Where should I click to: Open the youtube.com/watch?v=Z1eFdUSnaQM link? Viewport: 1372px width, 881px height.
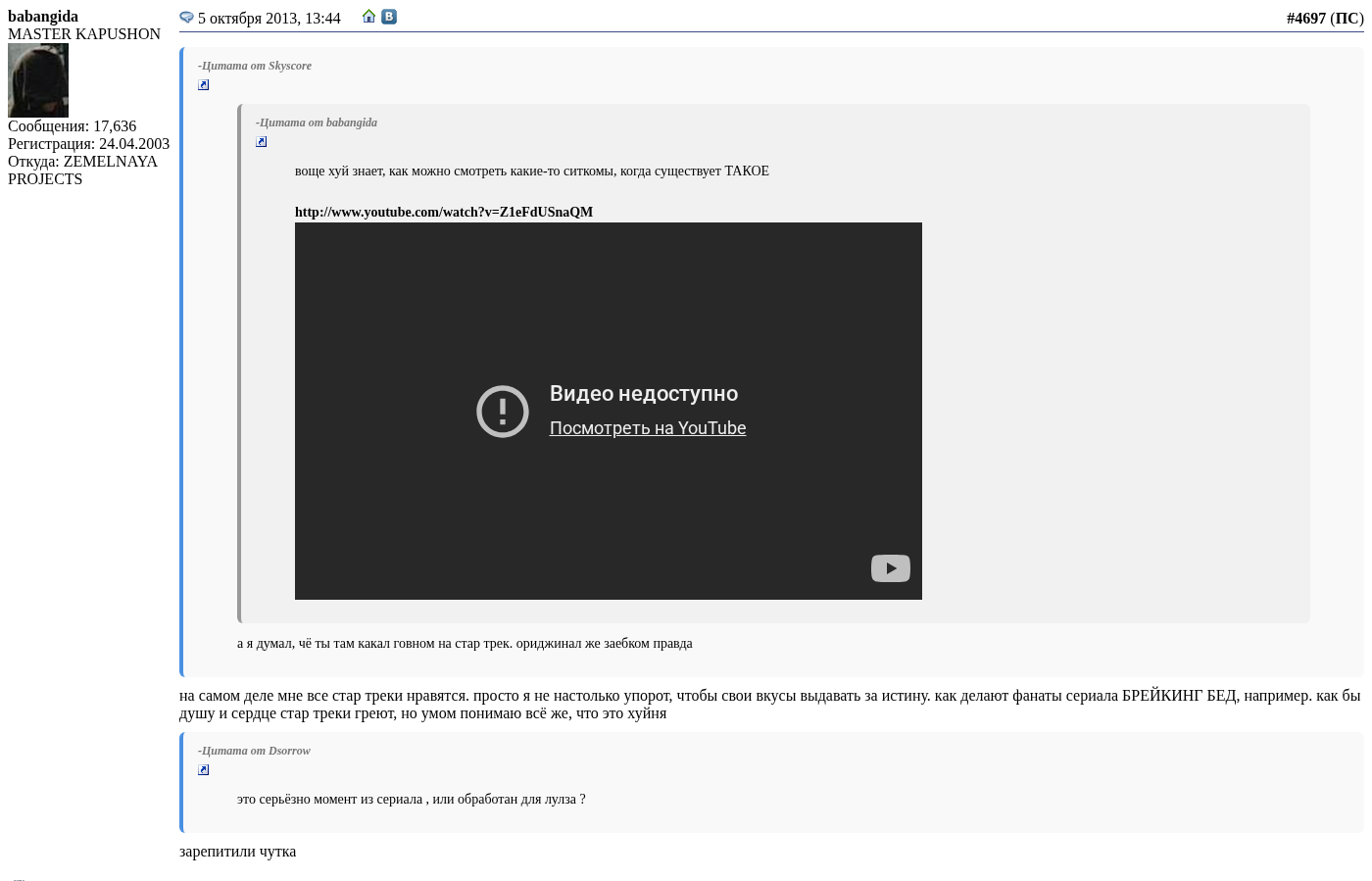443,212
